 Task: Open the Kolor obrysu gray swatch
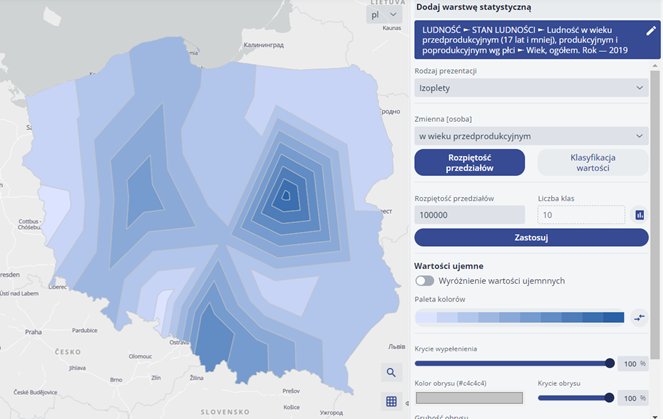469,398
